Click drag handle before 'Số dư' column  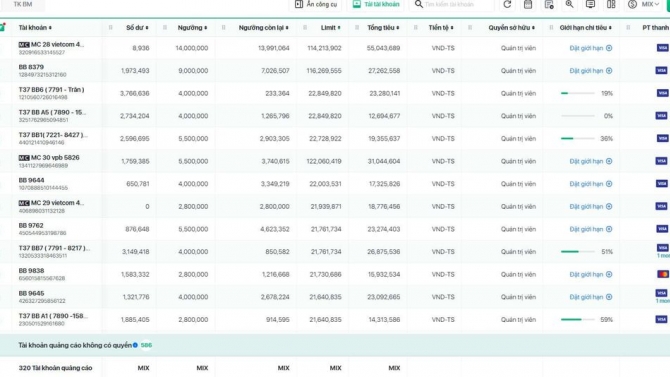[111, 28]
